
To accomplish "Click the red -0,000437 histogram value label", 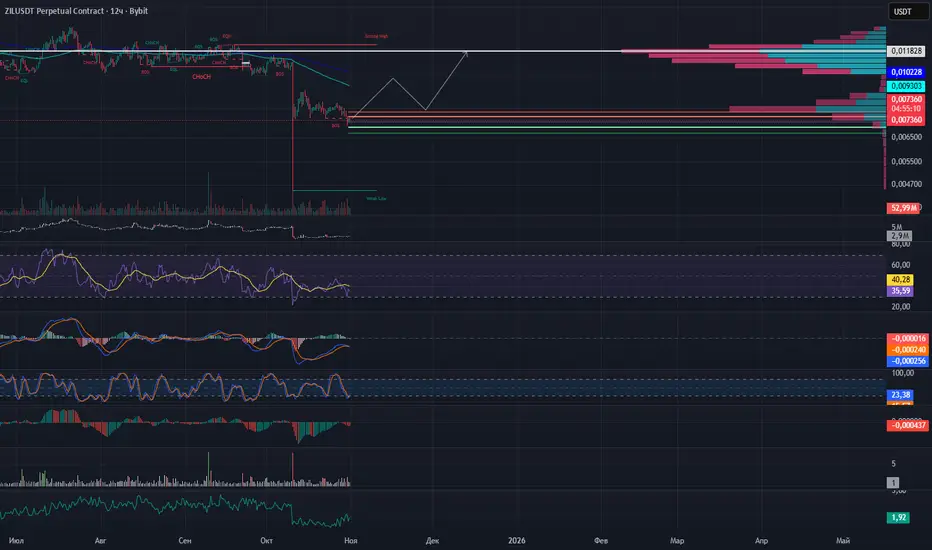I will 908,425.
